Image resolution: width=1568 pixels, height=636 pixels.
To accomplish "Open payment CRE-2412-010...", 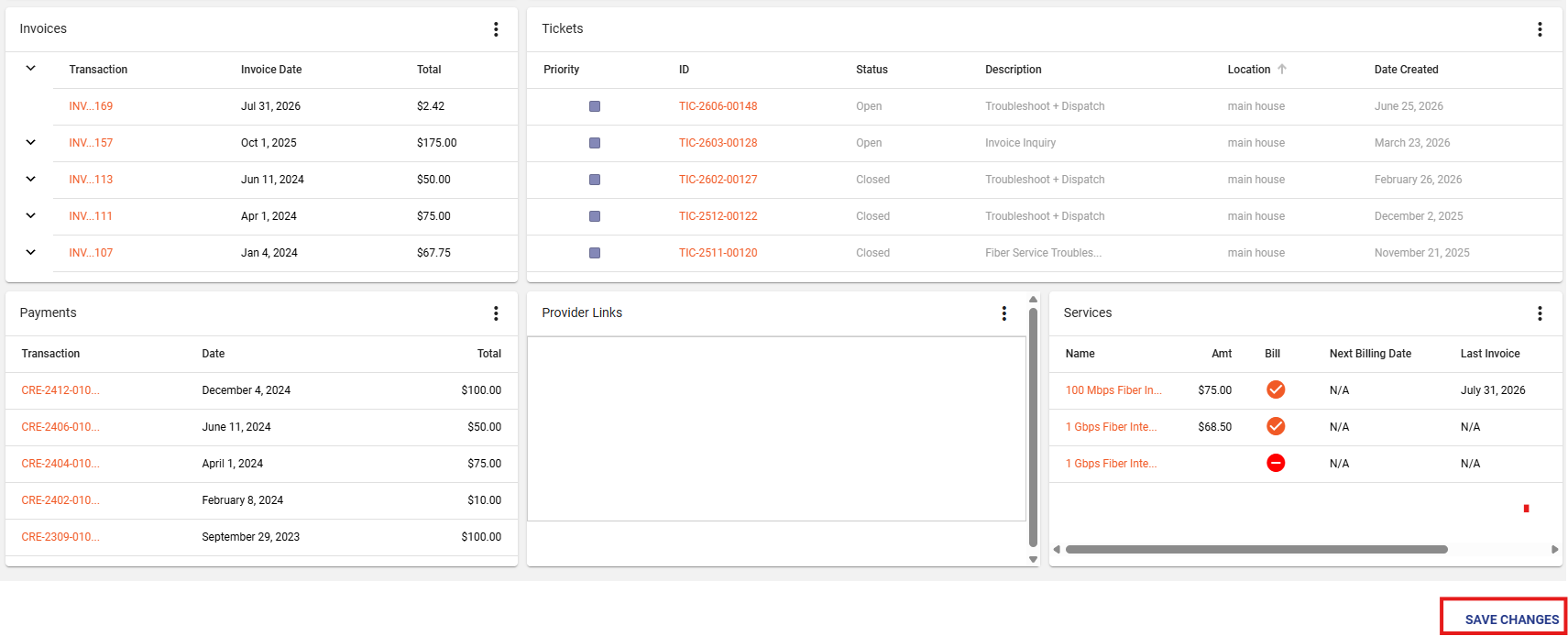I will click(60, 390).
